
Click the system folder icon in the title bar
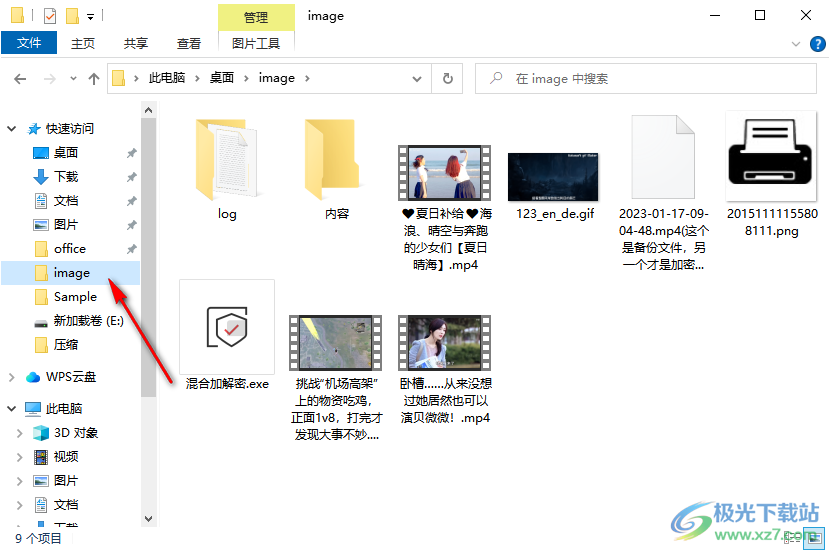(17, 15)
